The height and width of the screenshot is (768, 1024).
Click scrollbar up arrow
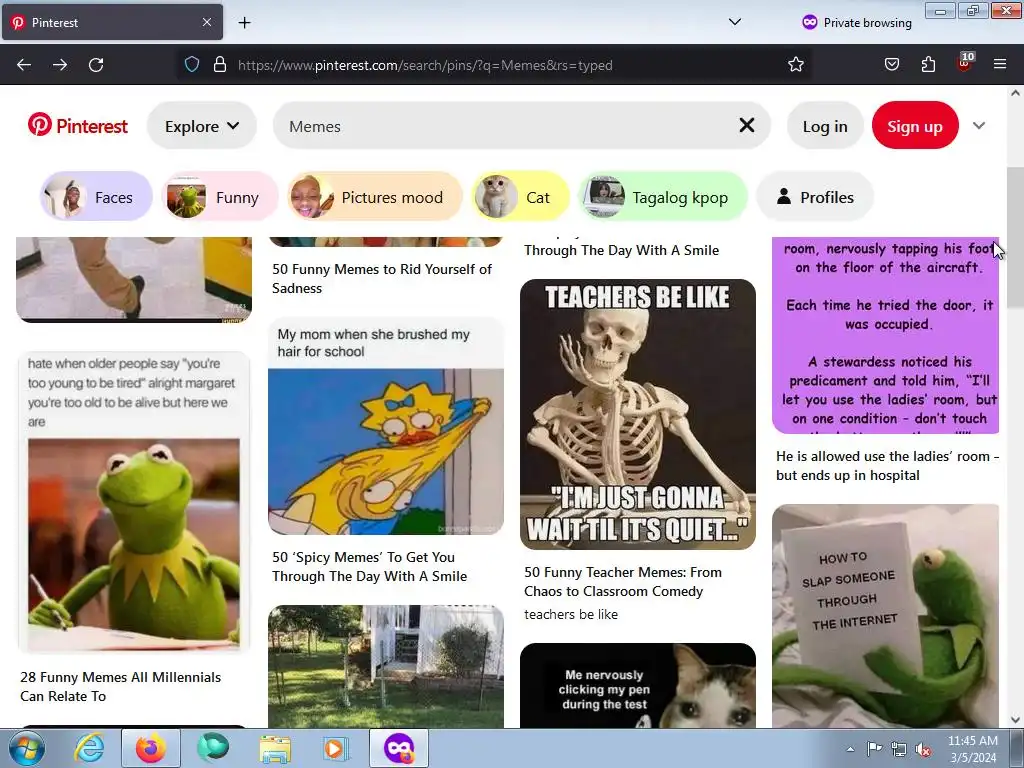pyautogui.click(x=1015, y=93)
